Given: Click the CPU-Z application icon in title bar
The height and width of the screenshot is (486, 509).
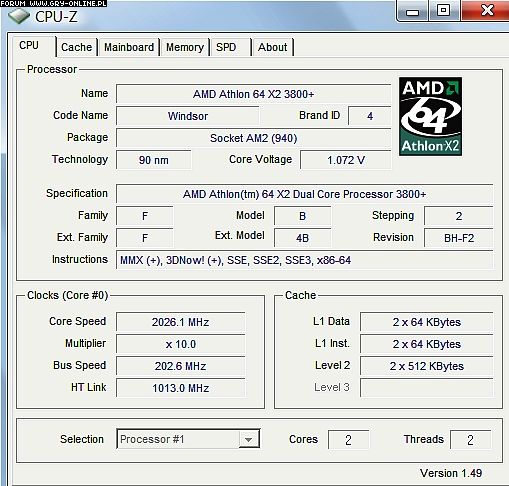Looking at the screenshot, I should (x=19, y=16).
